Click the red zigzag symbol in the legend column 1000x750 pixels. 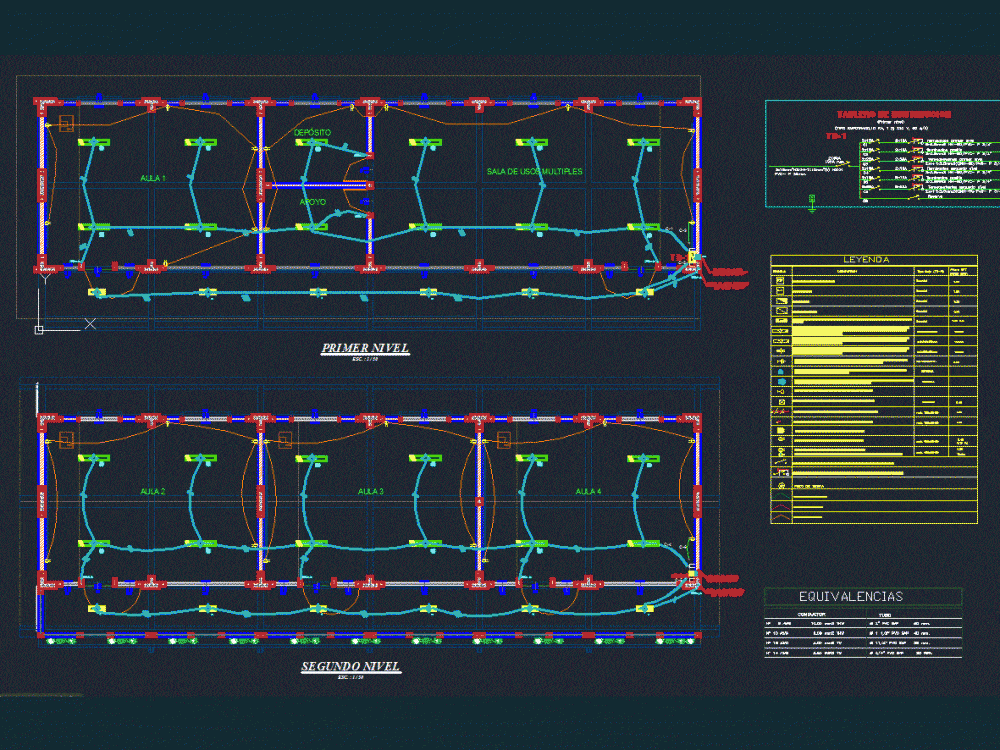[x=780, y=411]
